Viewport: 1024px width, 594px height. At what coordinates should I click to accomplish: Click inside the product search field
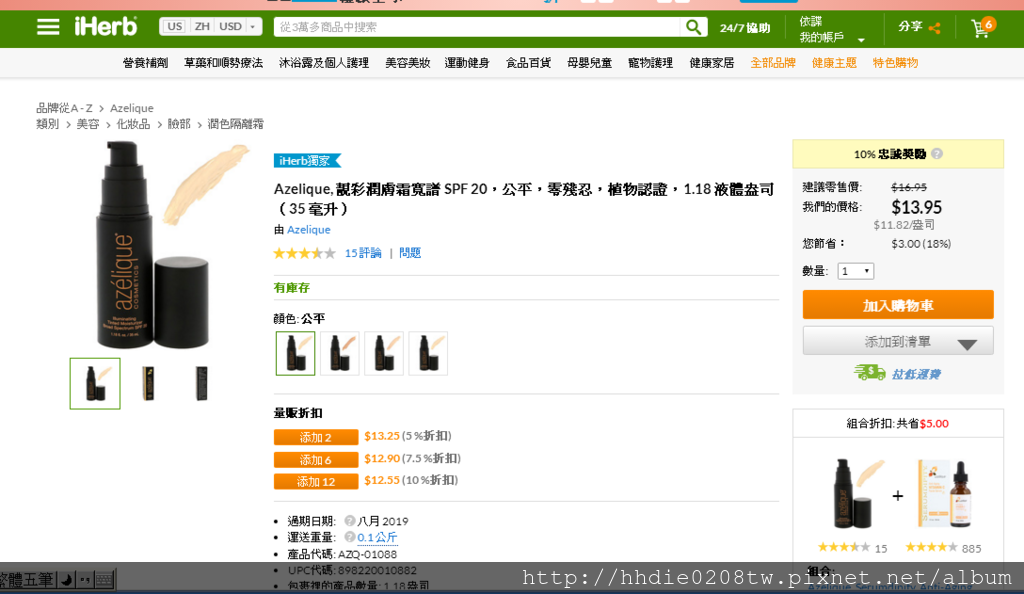click(x=477, y=27)
